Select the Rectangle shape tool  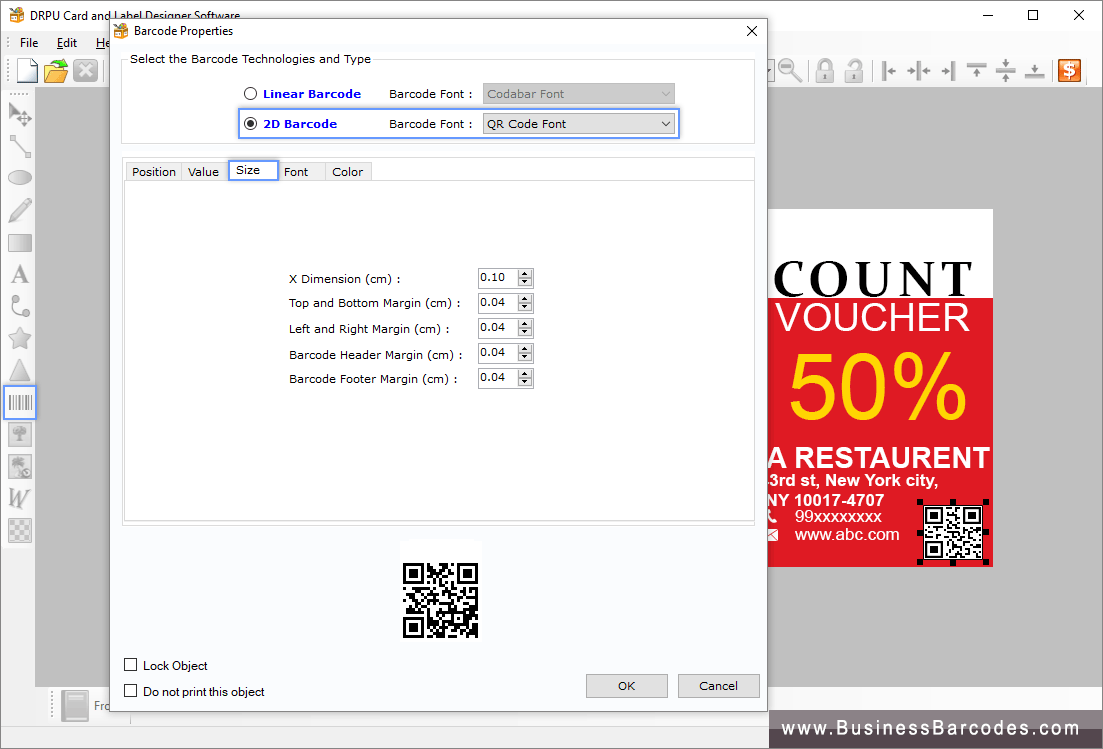[x=20, y=243]
